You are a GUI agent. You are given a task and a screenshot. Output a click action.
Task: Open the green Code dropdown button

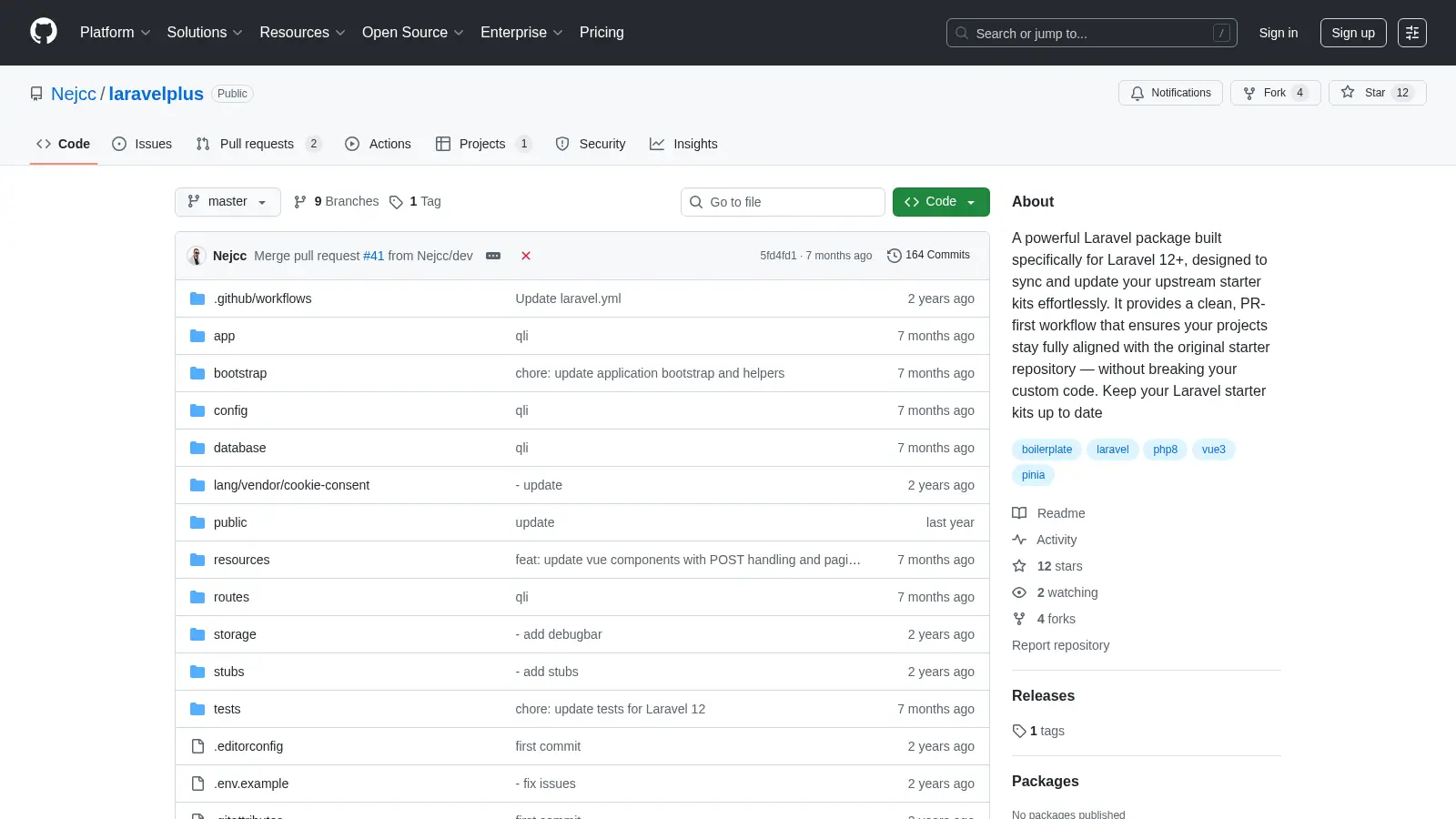[x=941, y=202]
